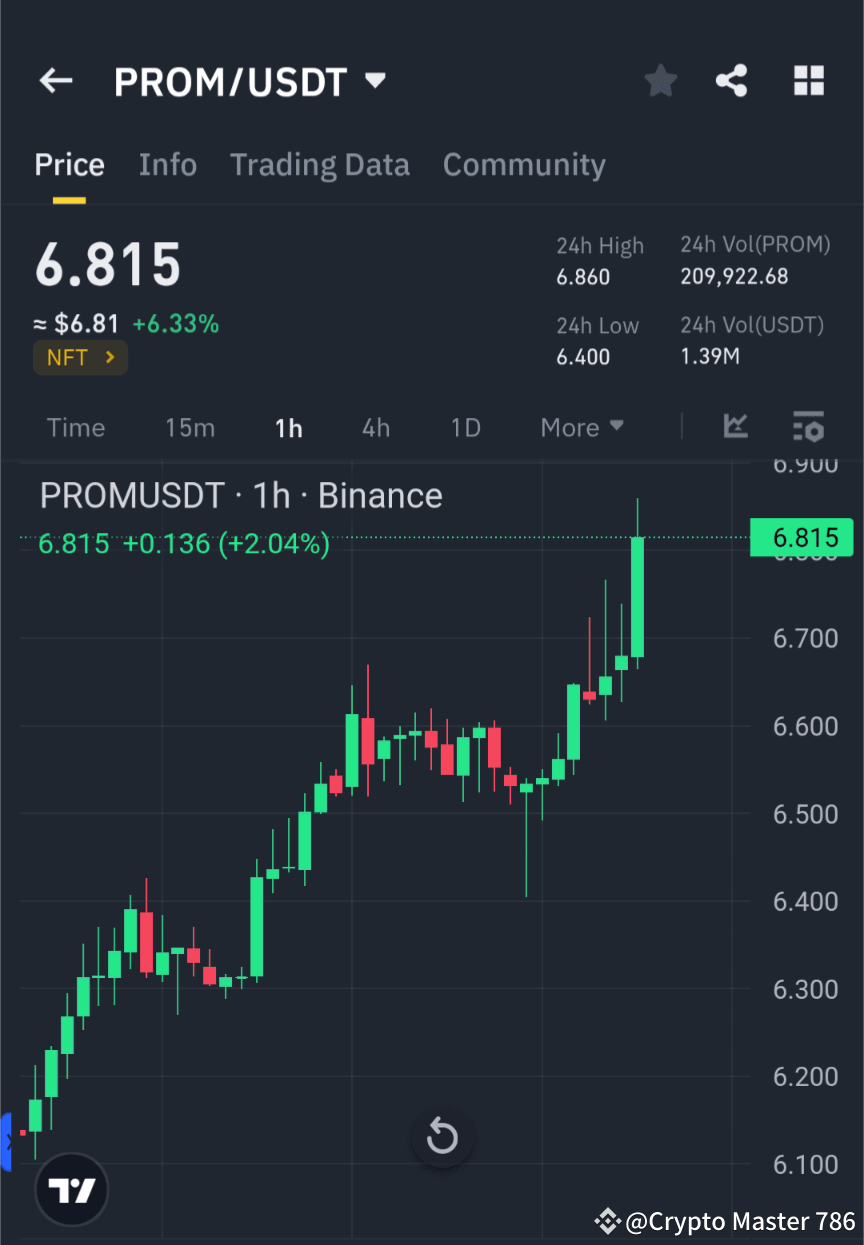Switch to the 4h timeframe
This screenshot has width=864, height=1245.
(376, 427)
